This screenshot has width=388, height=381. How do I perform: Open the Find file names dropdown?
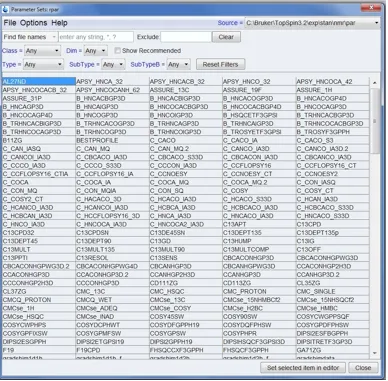pyautogui.click(x=30, y=37)
